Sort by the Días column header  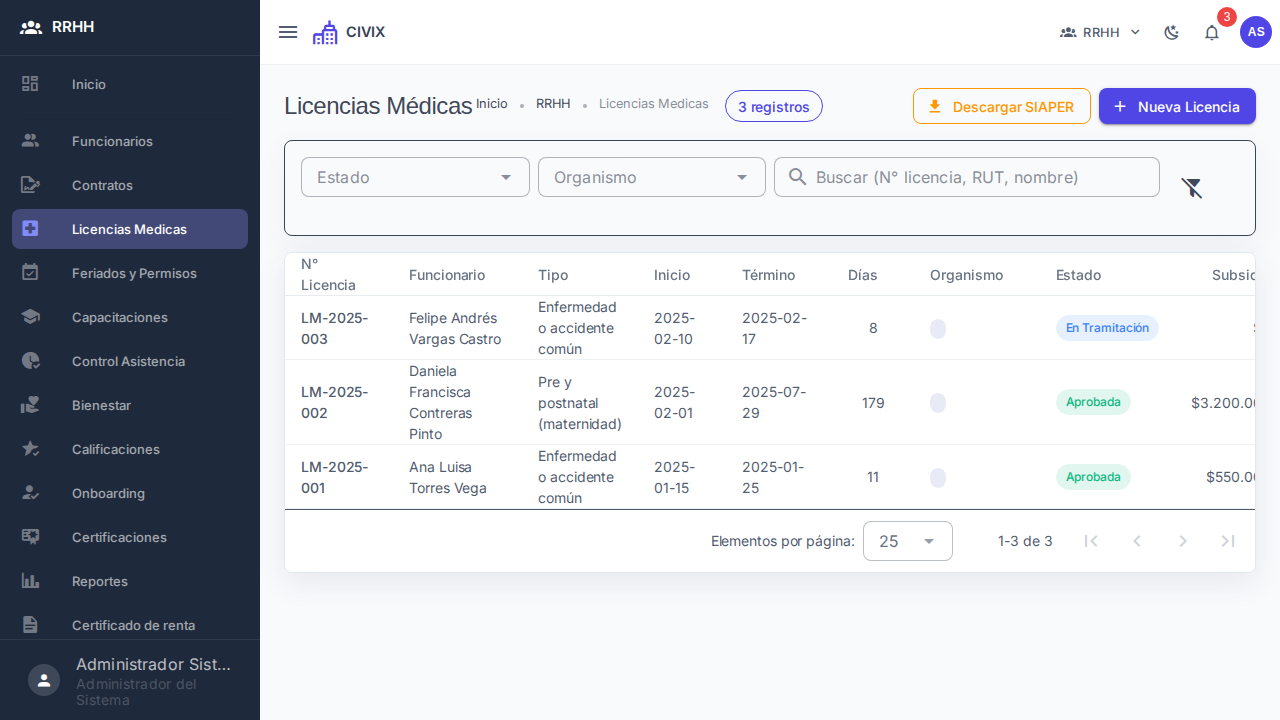(x=863, y=275)
